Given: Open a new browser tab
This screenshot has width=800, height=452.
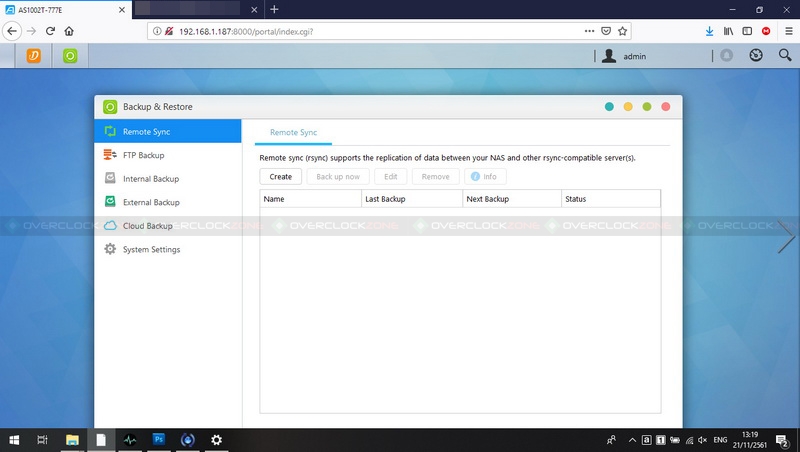Looking at the screenshot, I should [x=274, y=9].
